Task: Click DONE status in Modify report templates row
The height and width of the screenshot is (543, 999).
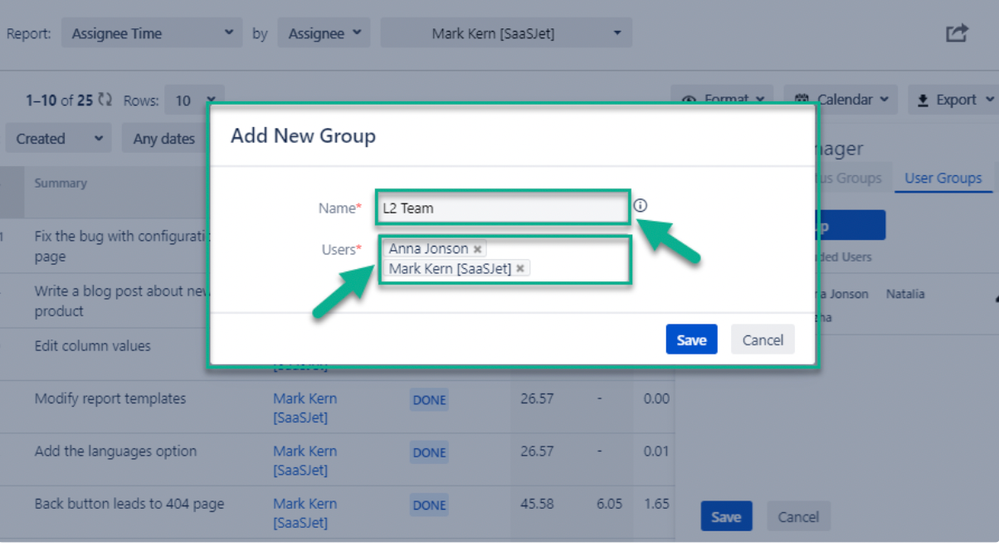Action: [429, 400]
